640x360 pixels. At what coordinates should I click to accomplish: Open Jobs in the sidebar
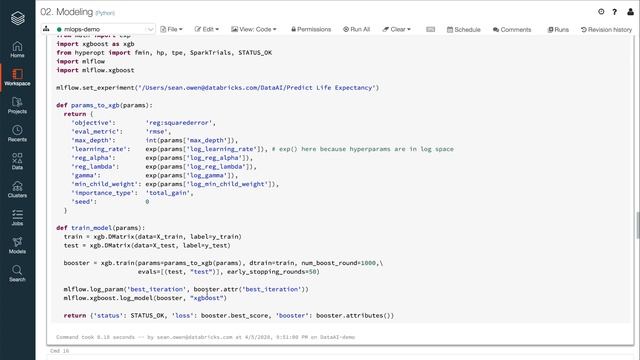(17, 218)
